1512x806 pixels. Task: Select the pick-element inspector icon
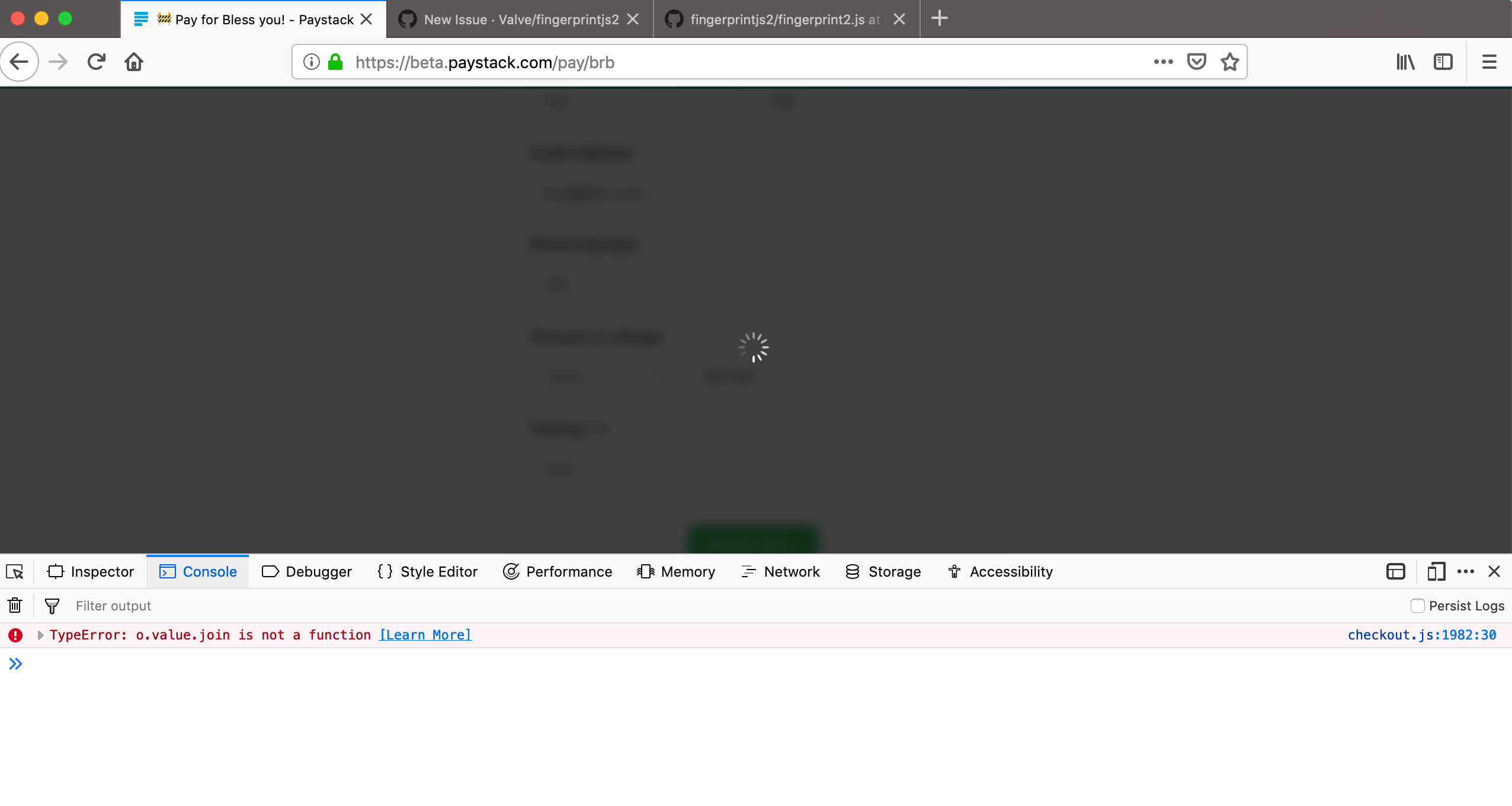point(14,571)
